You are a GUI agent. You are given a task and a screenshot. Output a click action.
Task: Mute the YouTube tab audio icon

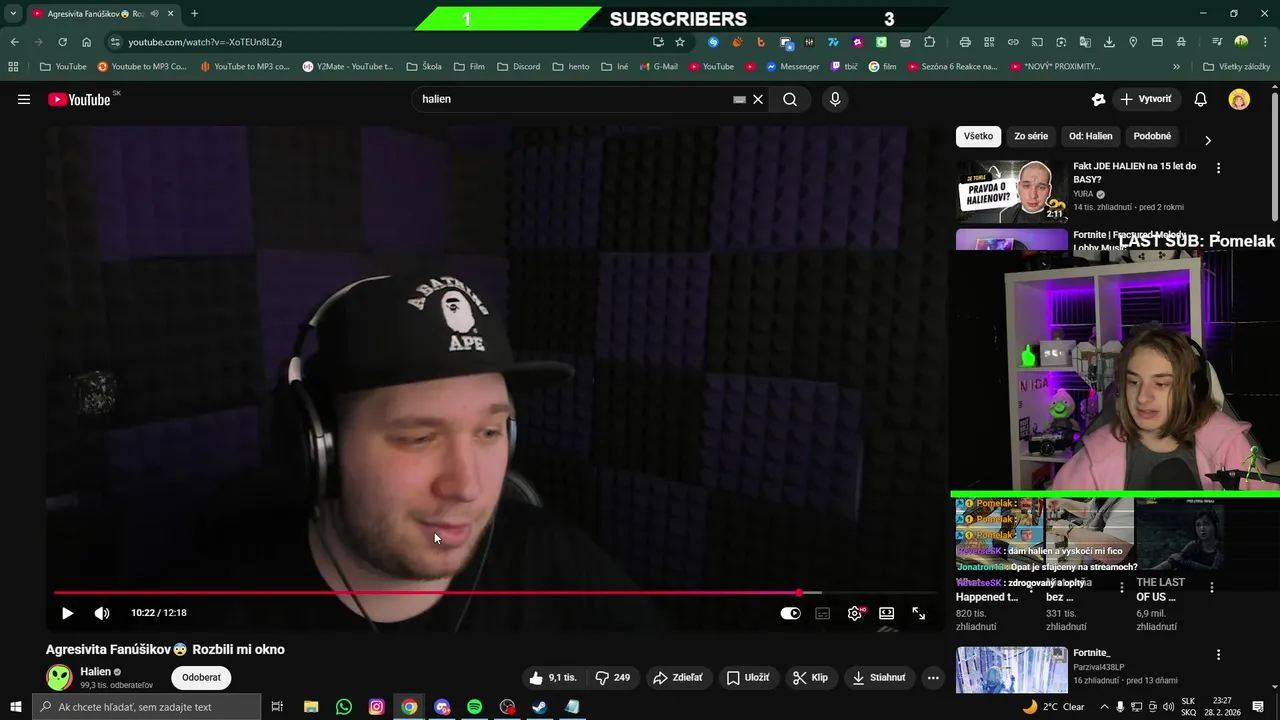pos(154,13)
